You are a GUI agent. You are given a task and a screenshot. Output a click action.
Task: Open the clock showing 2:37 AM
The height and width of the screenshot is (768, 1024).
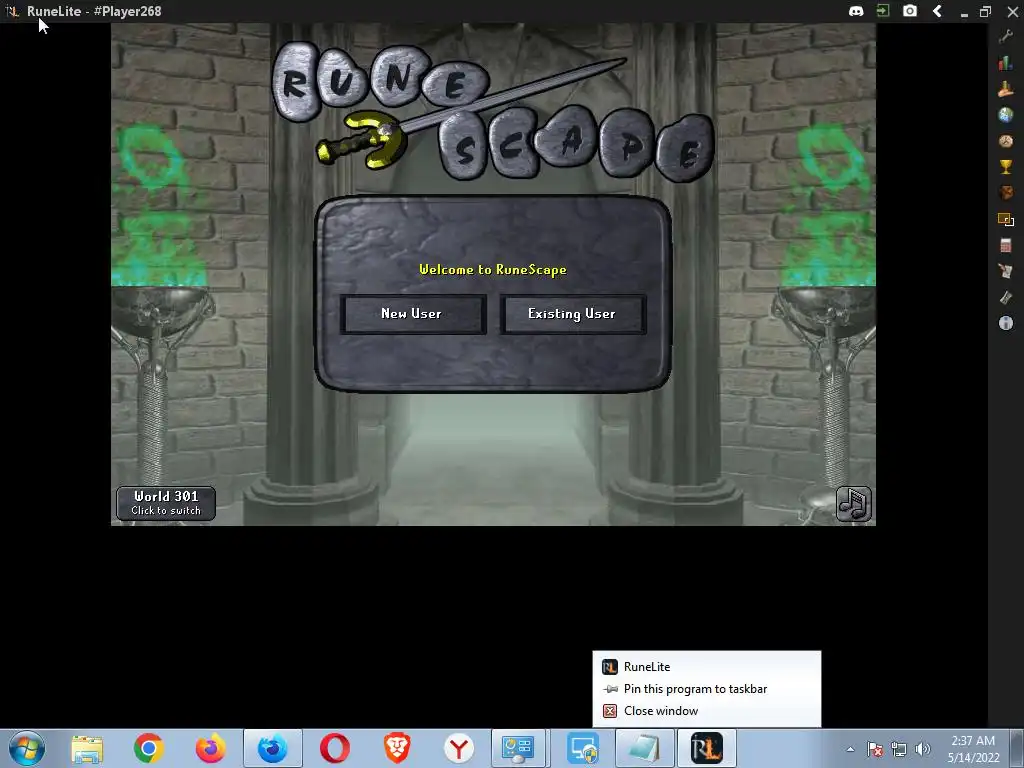coord(973,749)
